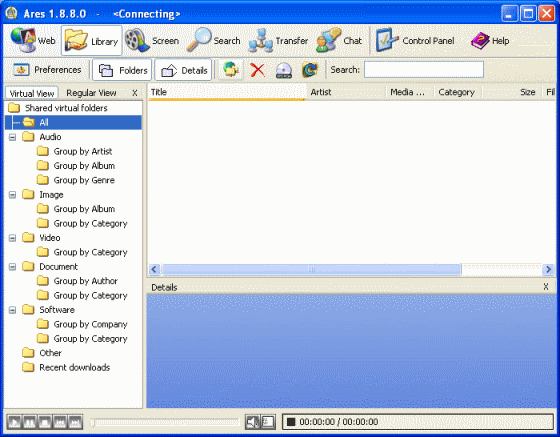Select Group by Author under Document

(78, 281)
